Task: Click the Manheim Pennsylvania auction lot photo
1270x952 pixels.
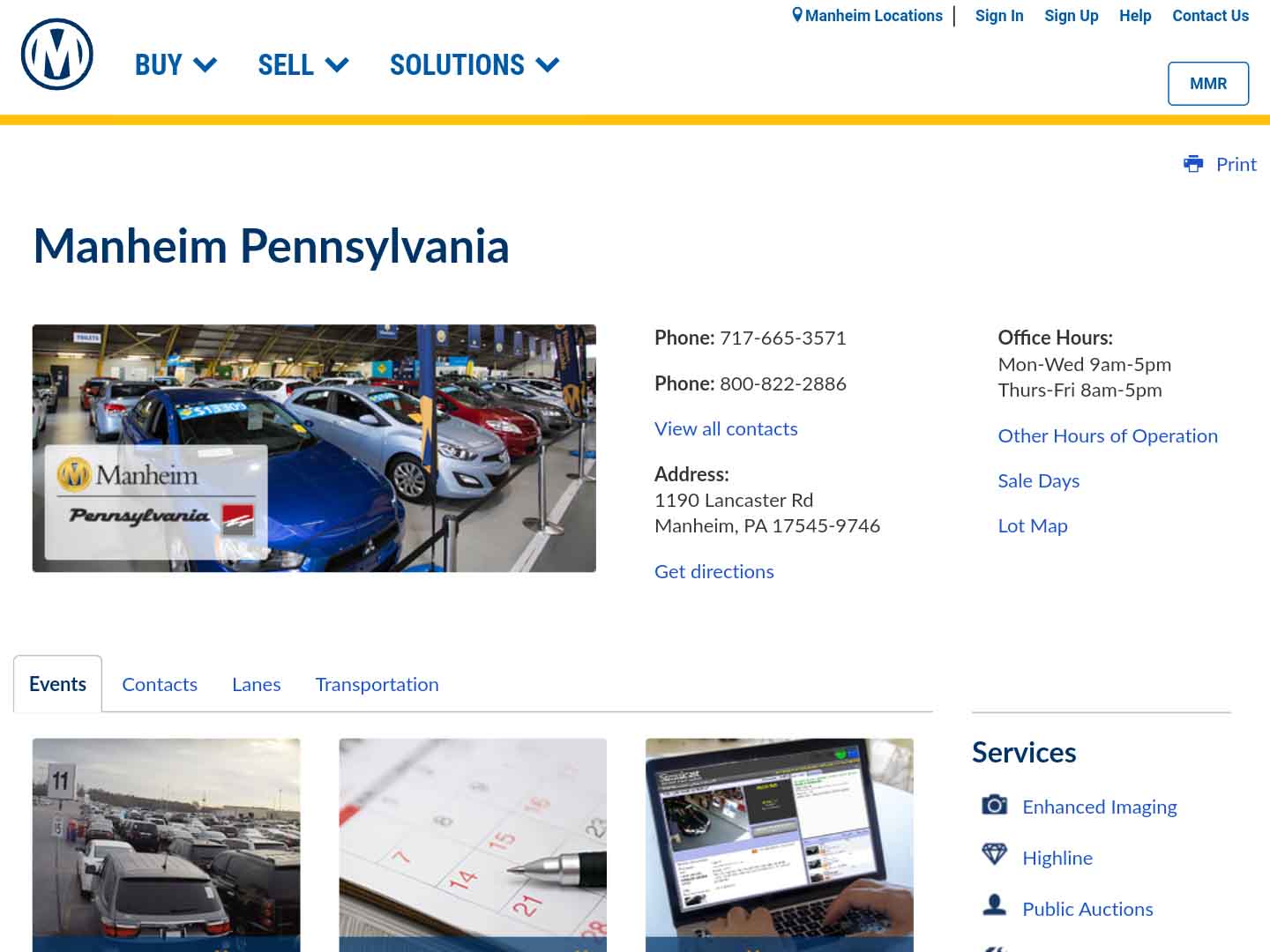Action: (x=314, y=448)
